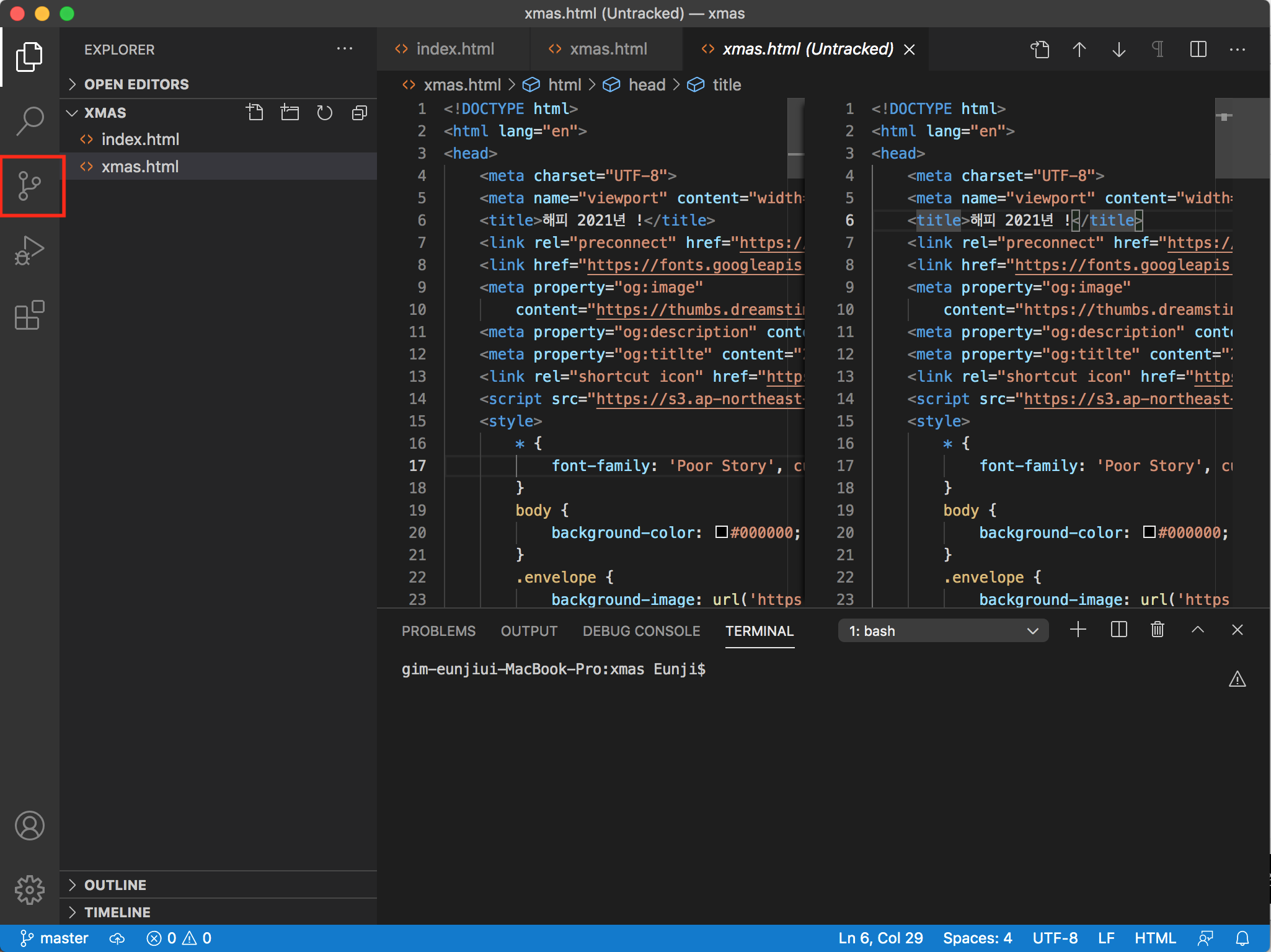The height and width of the screenshot is (952, 1271).
Task: Click the New File icon in XMAS folder
Action: click(254, 113)
